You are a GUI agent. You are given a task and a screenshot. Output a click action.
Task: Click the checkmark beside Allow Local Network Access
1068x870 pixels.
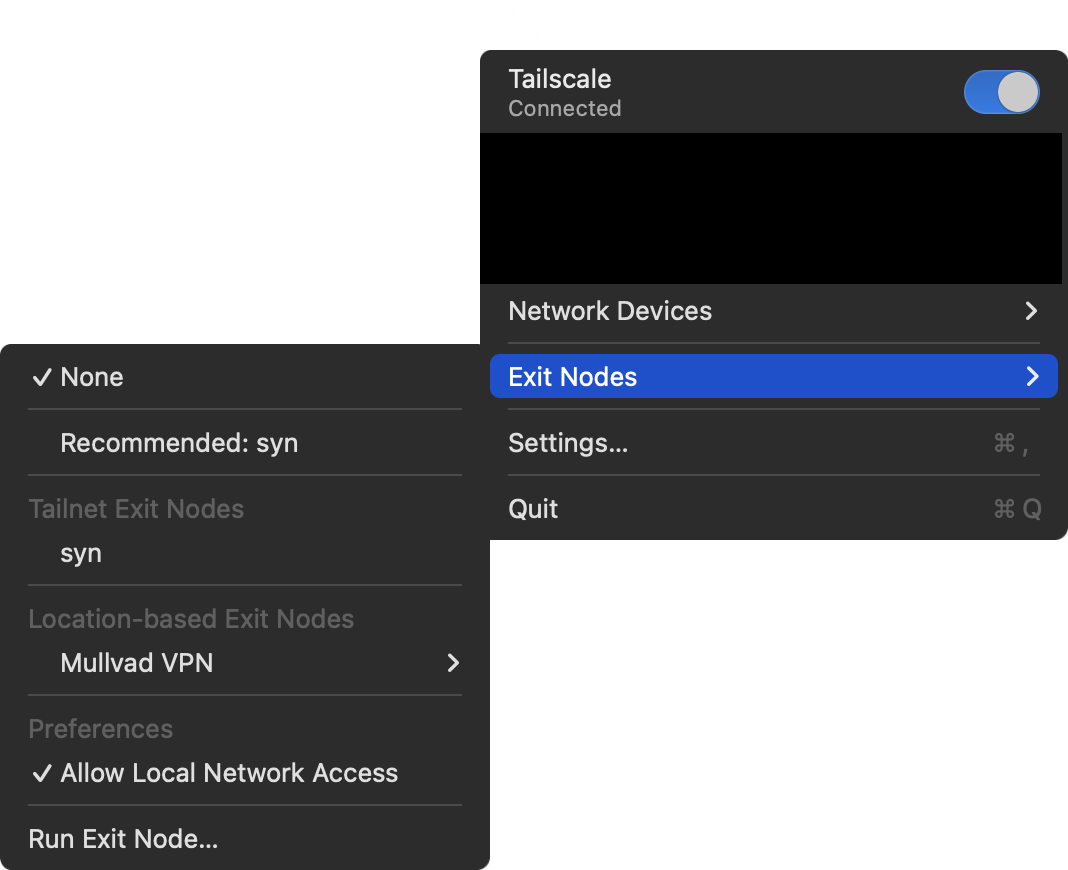42,773
